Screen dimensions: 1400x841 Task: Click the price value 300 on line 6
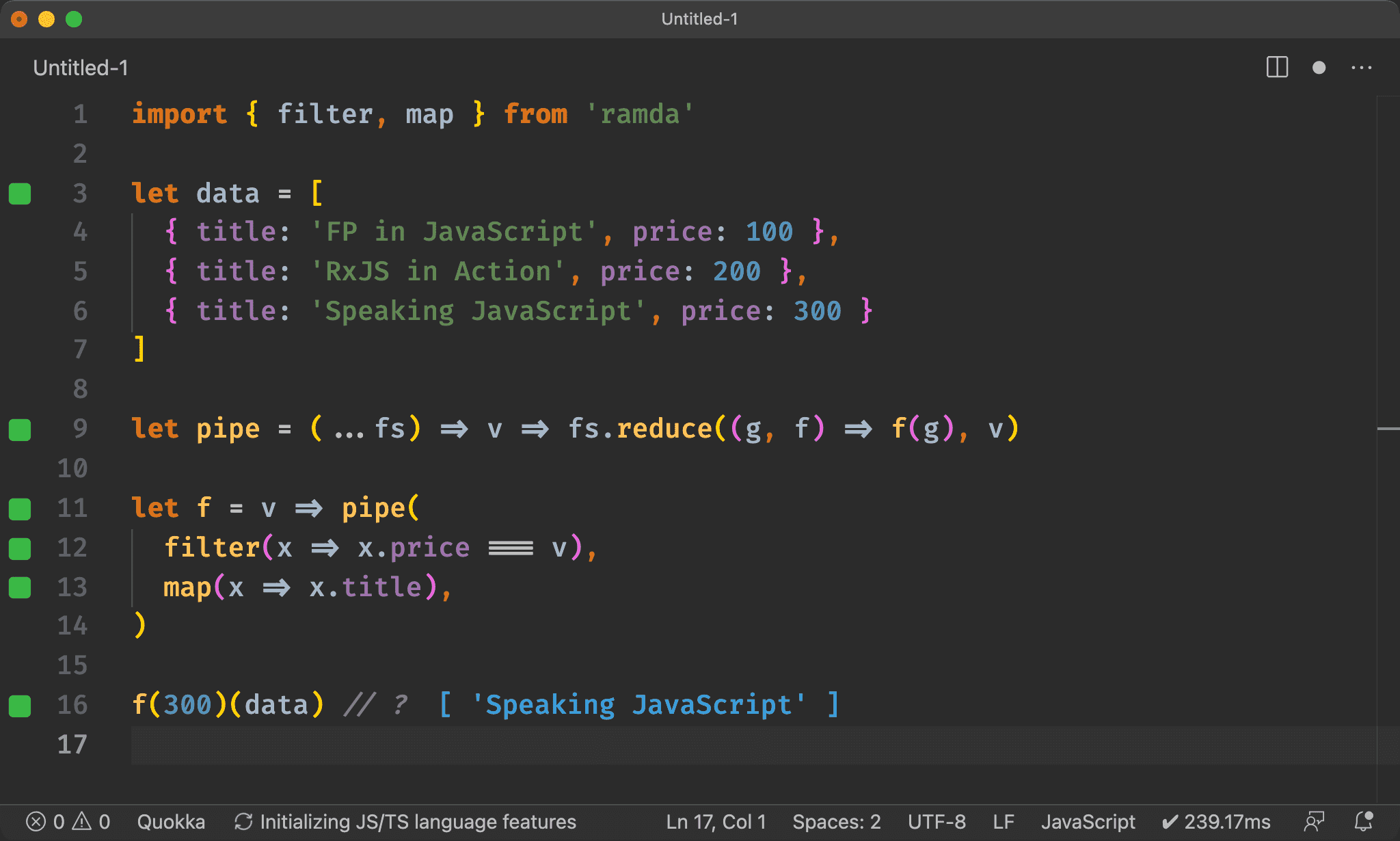[x=818, y=311]
